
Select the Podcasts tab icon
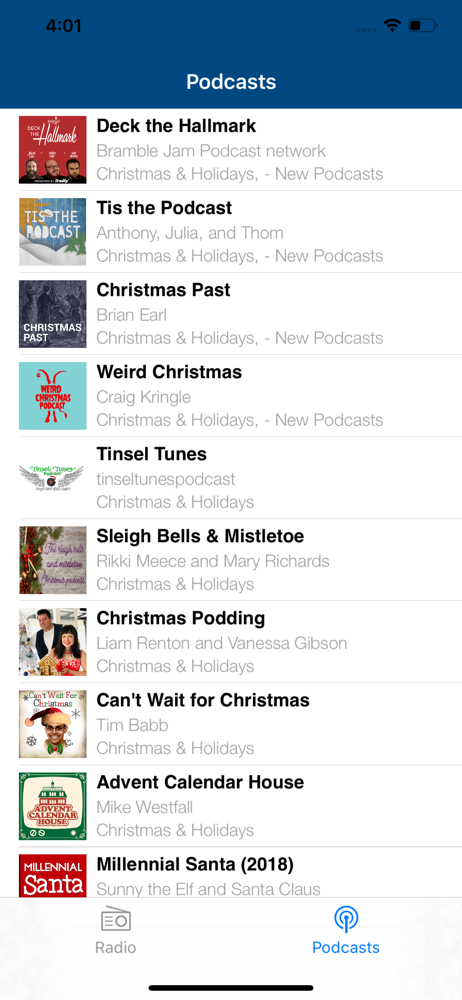coord(346,919)
